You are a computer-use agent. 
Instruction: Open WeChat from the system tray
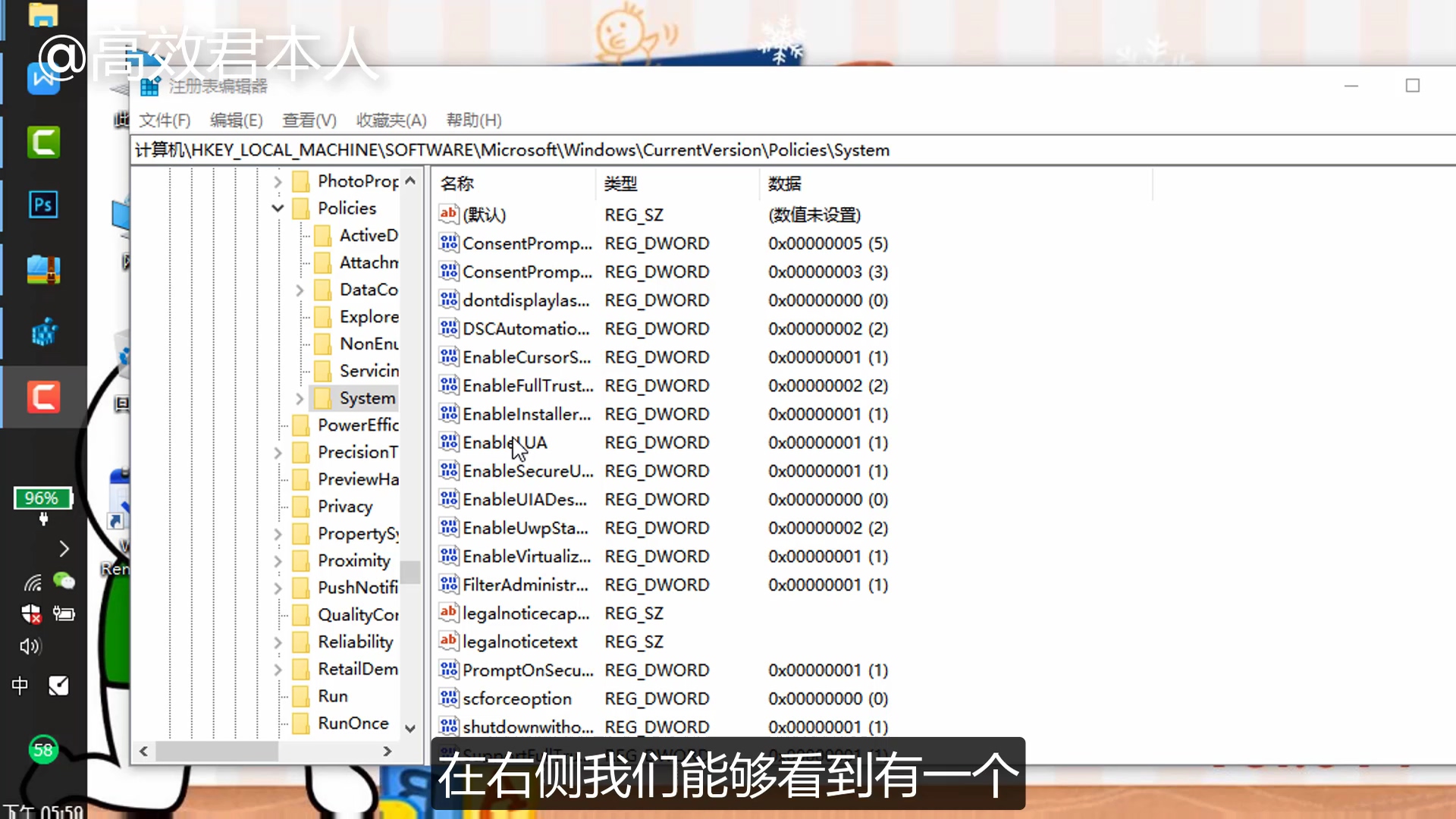tap(64, 582)
